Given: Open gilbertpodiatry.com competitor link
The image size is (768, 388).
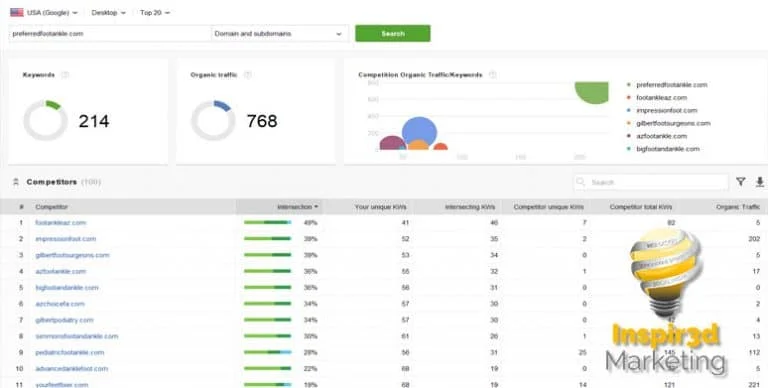Looking at the screenshot, I should coord(64,320).
